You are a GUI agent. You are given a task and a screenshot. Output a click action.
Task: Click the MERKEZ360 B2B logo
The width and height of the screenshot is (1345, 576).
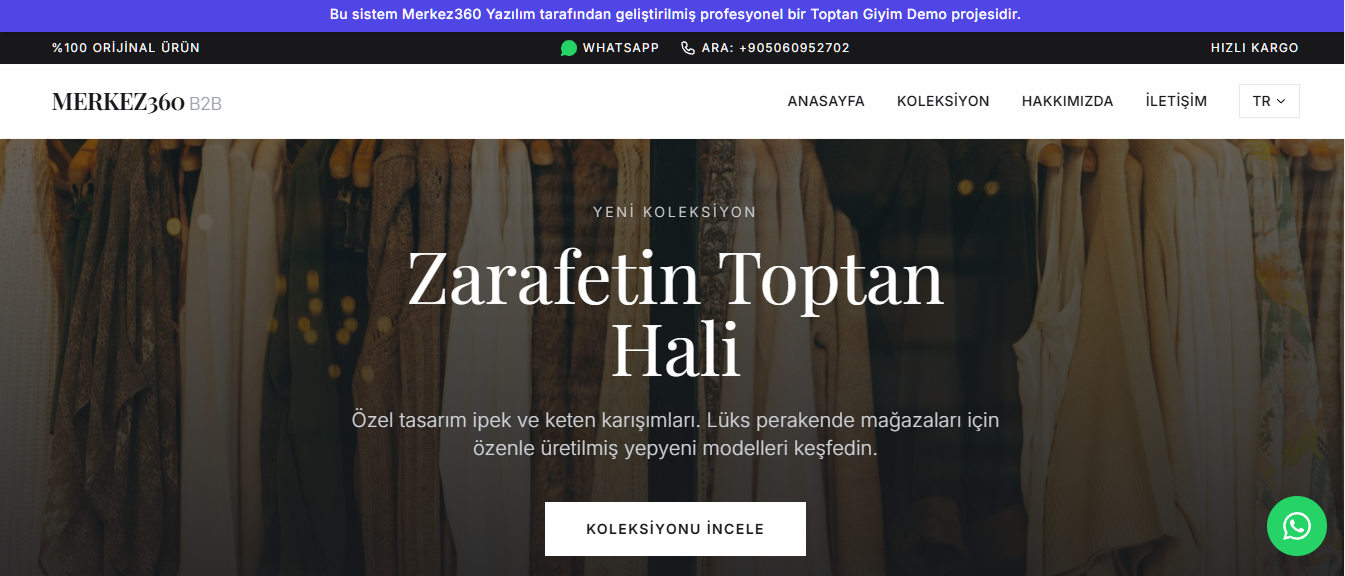[x=137, y=102]
